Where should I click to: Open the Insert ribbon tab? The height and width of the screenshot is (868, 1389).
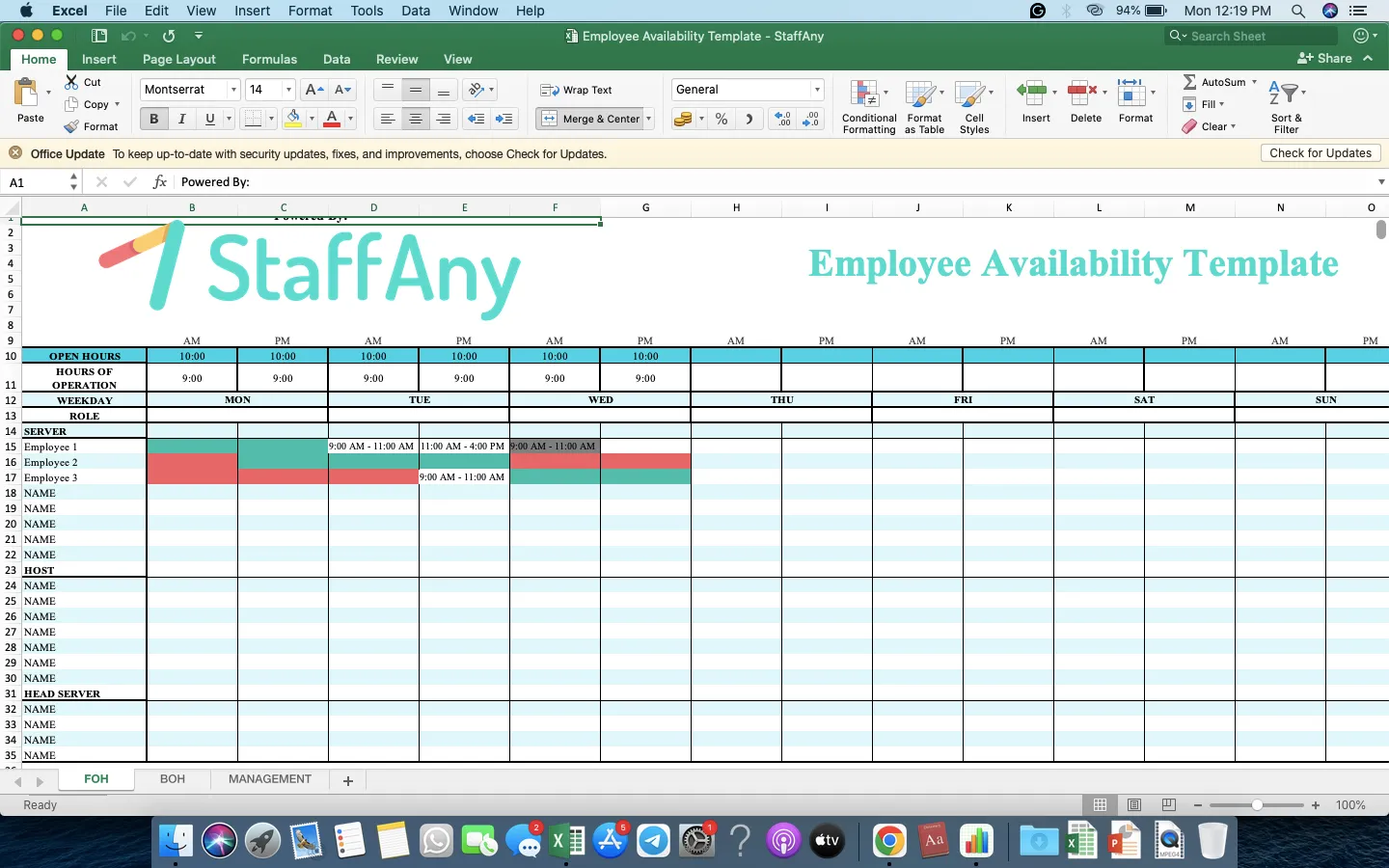point(99,59)
